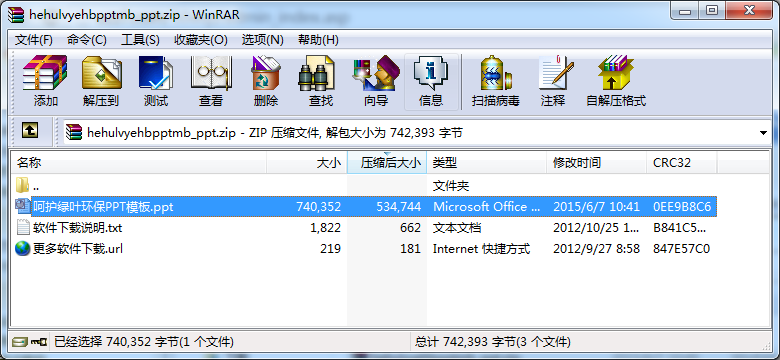Click the PPT file icon of 呵护绿叶环保PPT模板.ppt
The image size is (780, 360).
[x=23, y=206]
